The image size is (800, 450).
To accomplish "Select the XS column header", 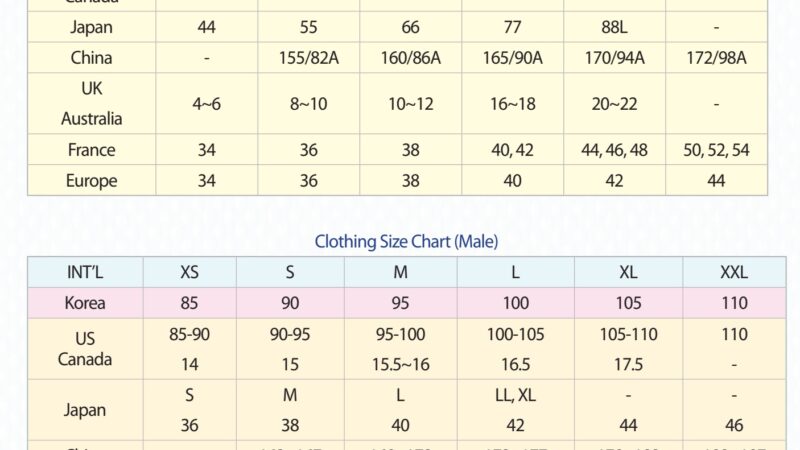I will click(189, 272).
